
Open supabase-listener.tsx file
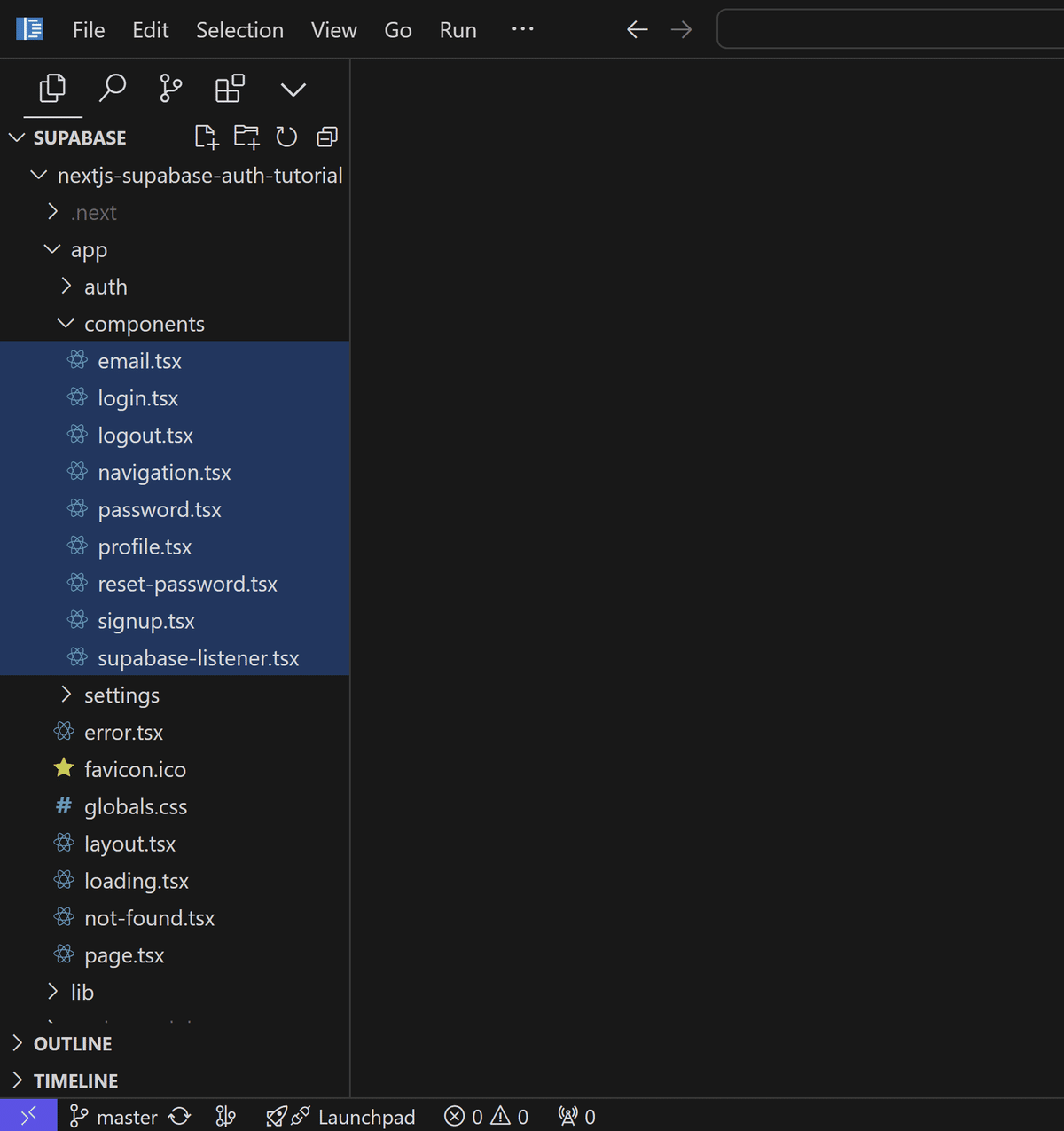175,658
